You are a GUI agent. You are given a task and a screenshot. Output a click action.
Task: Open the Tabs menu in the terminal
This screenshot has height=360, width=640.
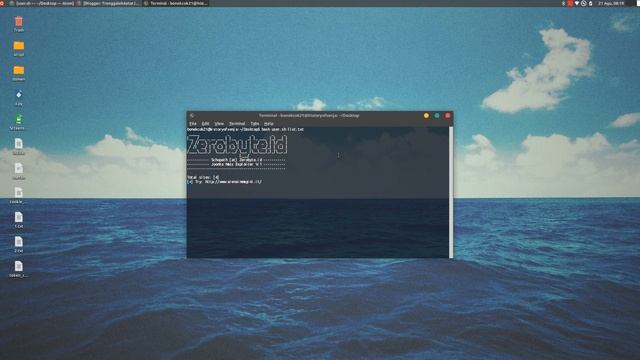[255, 123]
